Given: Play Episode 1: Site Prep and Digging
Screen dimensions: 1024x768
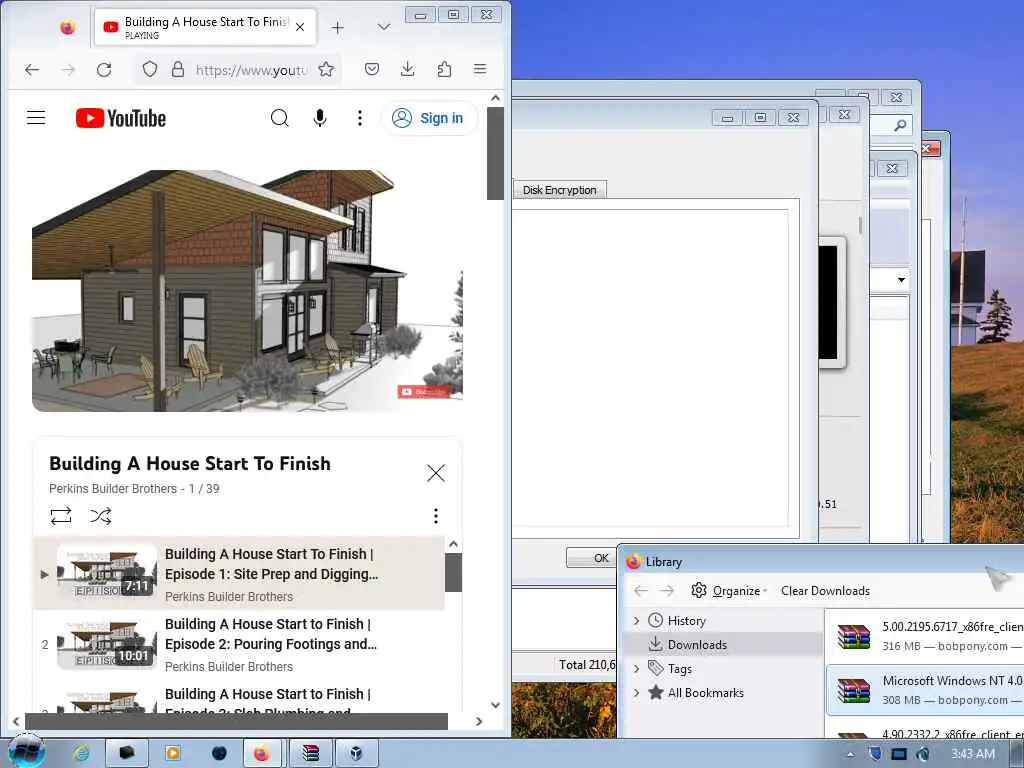Looking at the screenshot, I should click(238, 573).
